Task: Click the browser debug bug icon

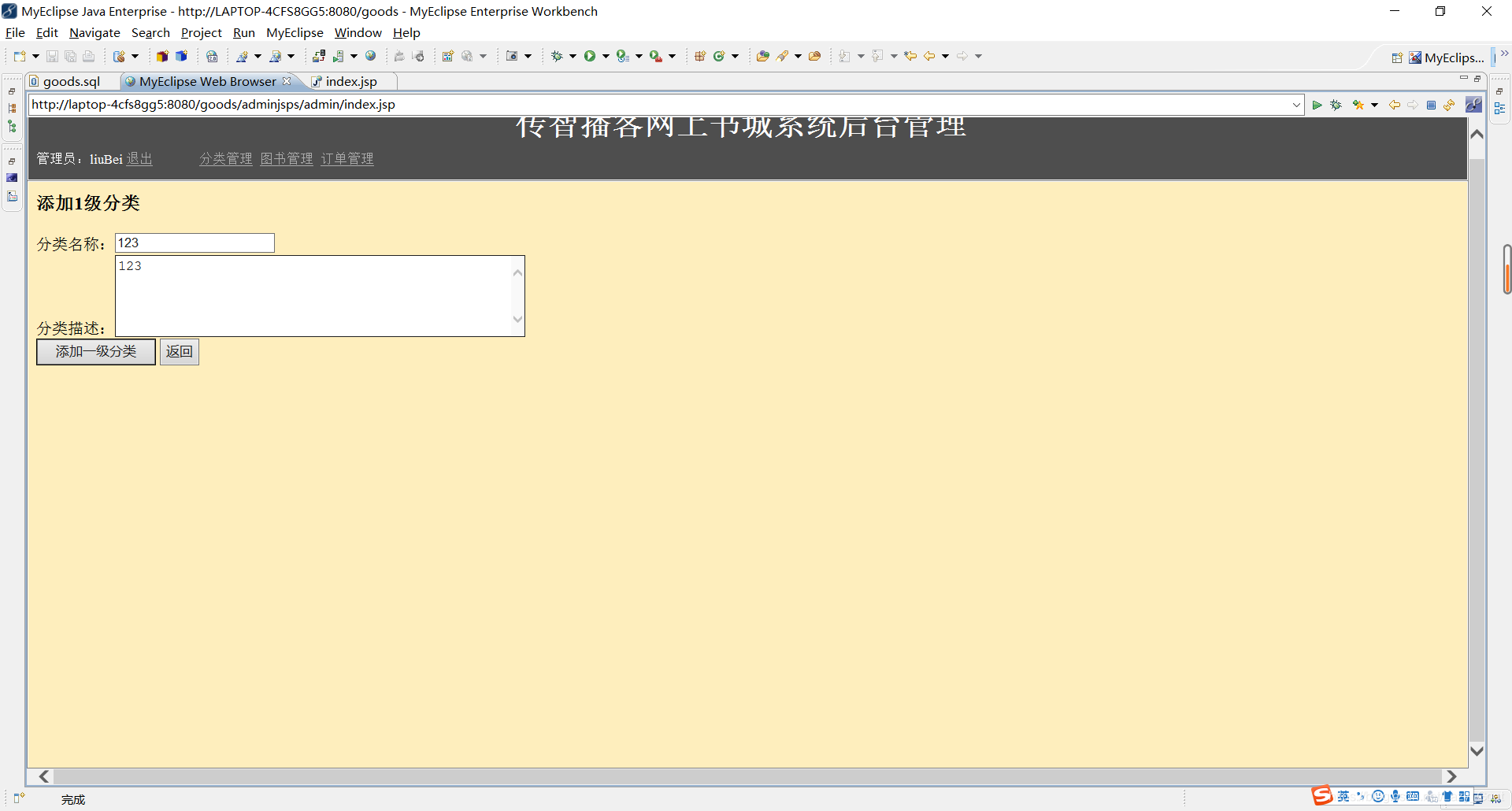Action: [1336, 105]
